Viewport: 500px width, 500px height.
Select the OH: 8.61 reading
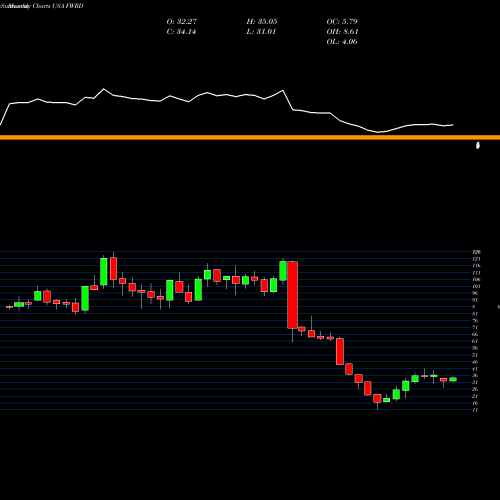(x=342, y=32)
